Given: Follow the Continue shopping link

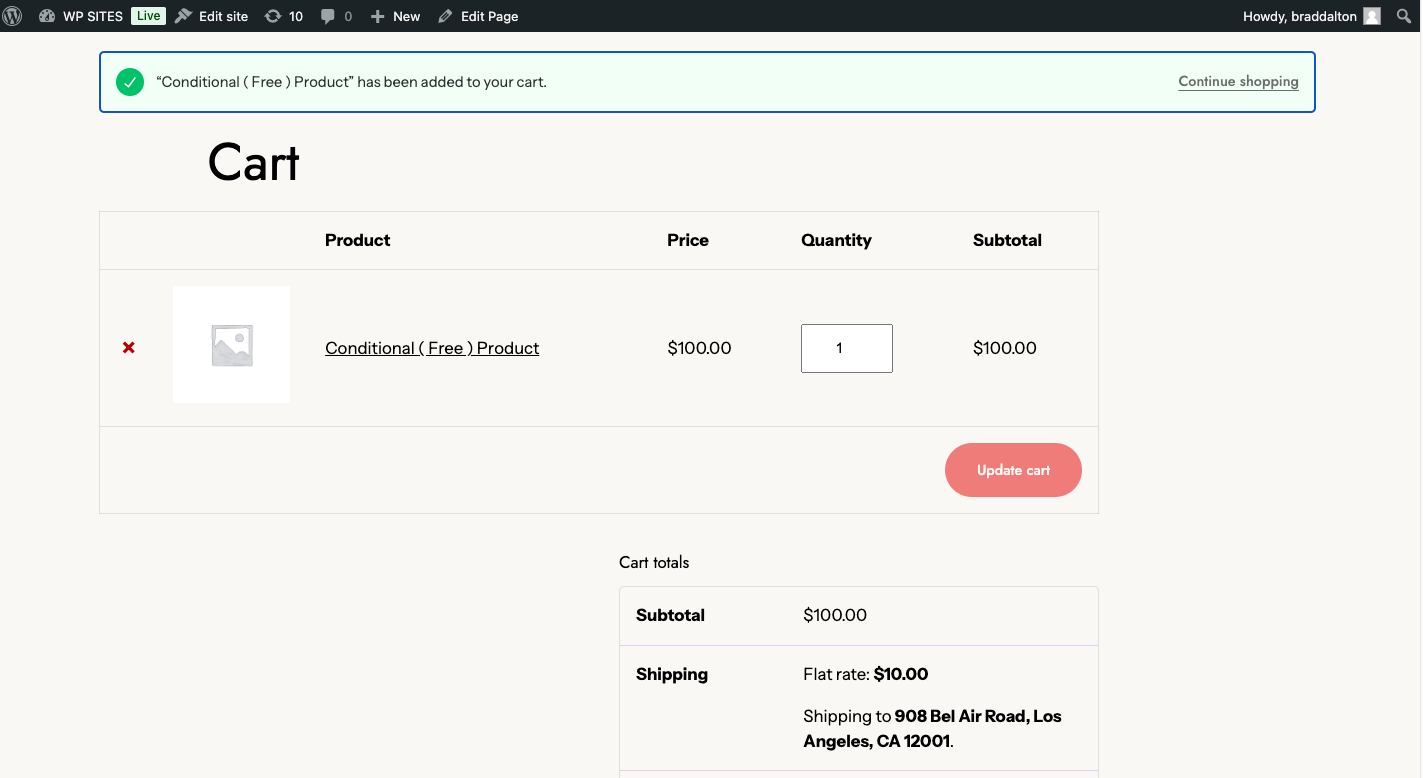Looking at the screenshot, I should point(1238,82).
